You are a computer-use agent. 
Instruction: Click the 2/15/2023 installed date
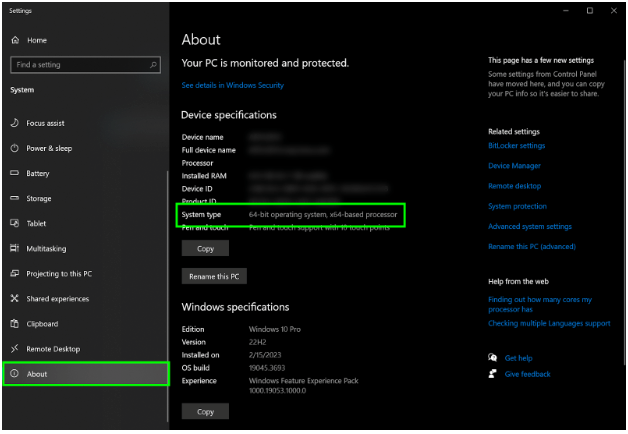point(265,355)
